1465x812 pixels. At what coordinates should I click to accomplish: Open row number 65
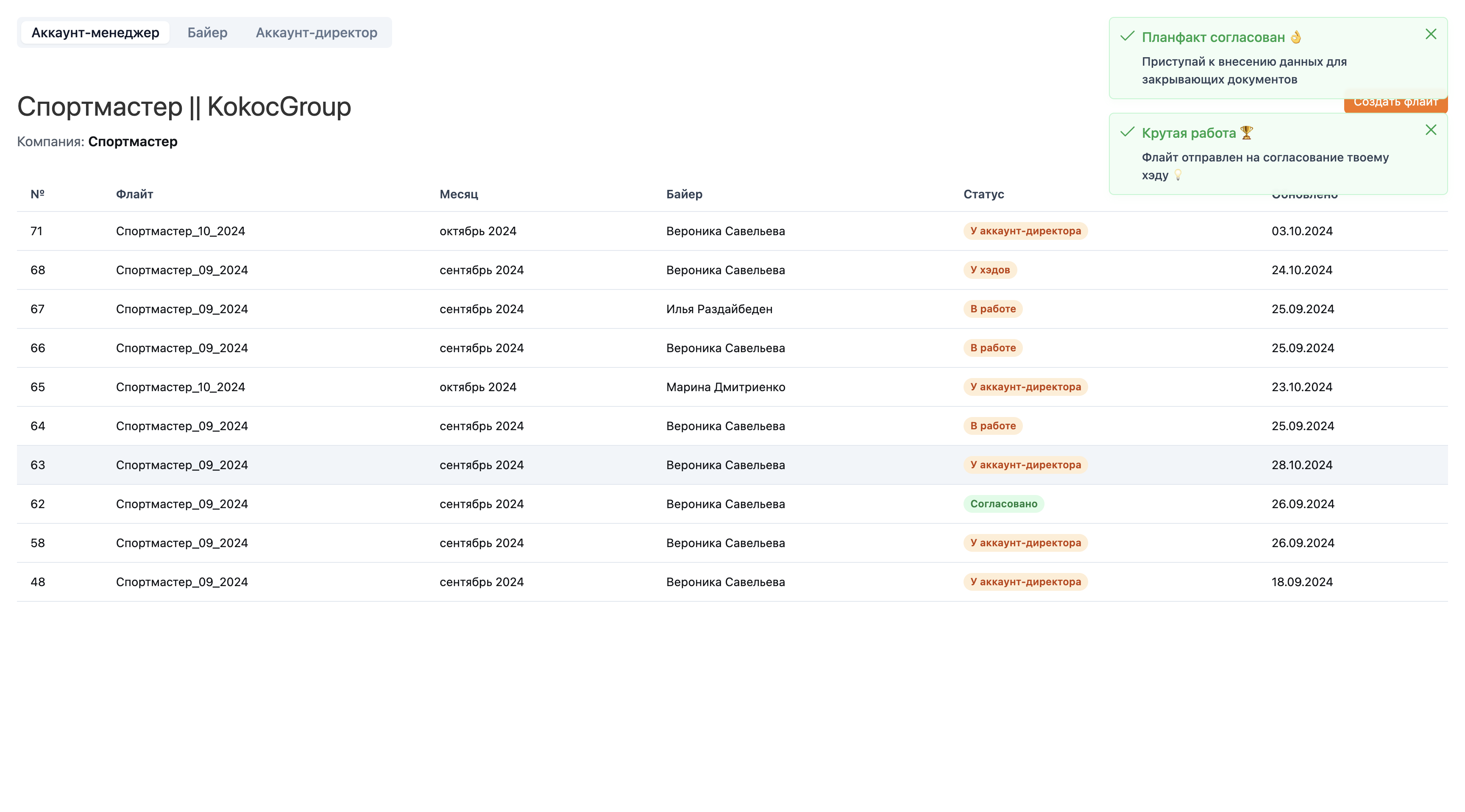coord(732,387)
